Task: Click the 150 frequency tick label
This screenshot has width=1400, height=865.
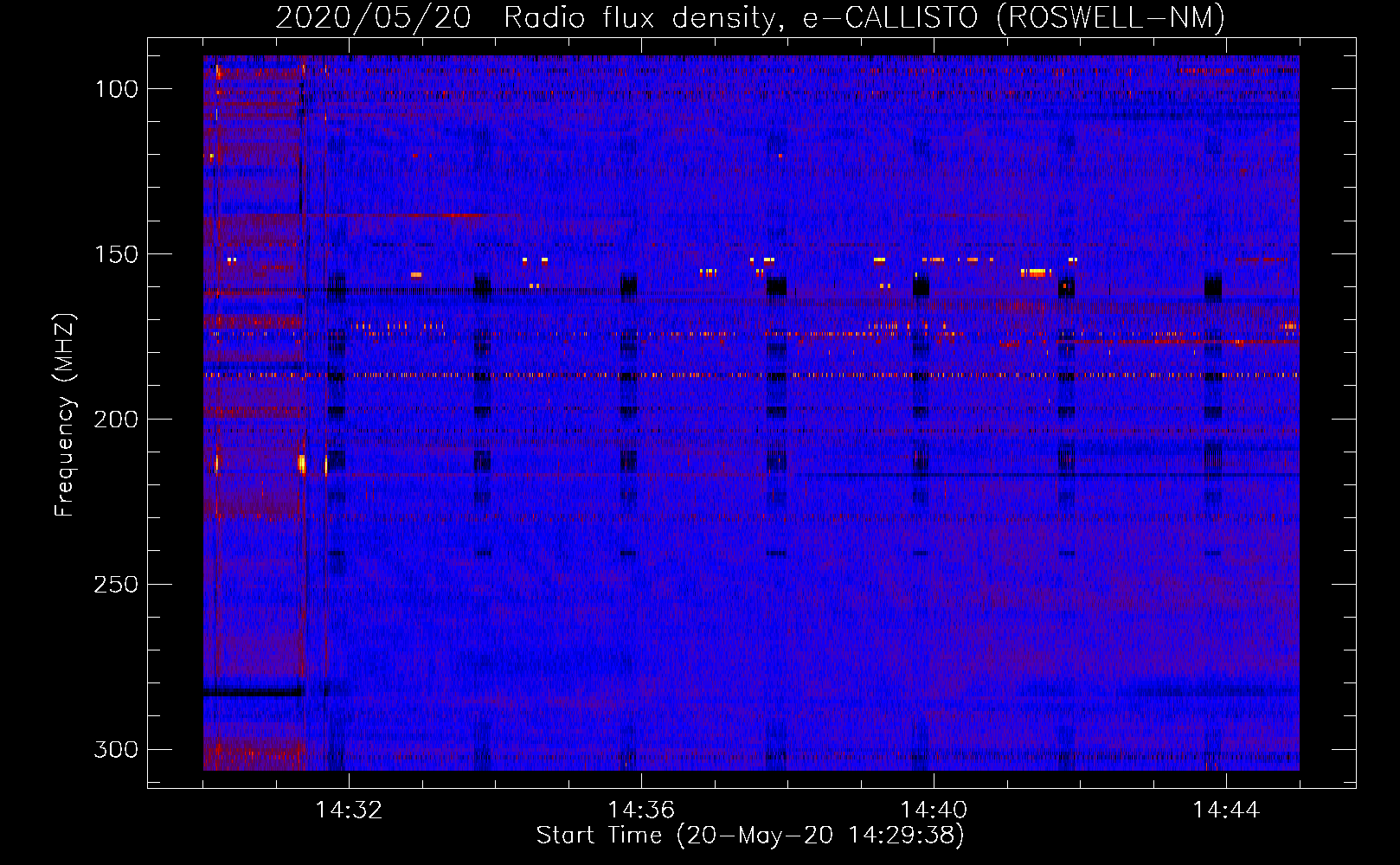Action: point(116,254)
